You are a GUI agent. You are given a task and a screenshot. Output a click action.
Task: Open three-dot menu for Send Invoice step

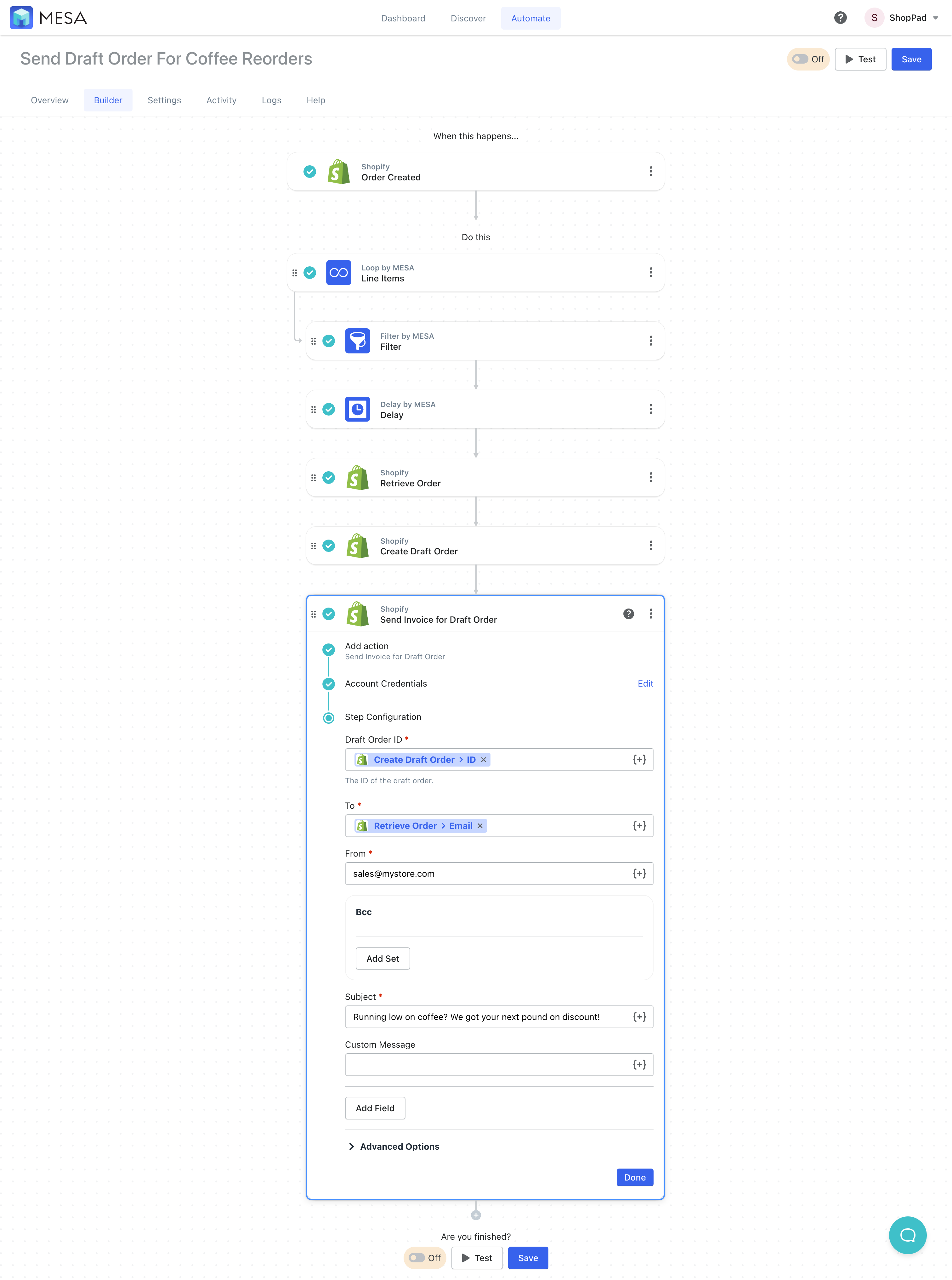point(651,614)
